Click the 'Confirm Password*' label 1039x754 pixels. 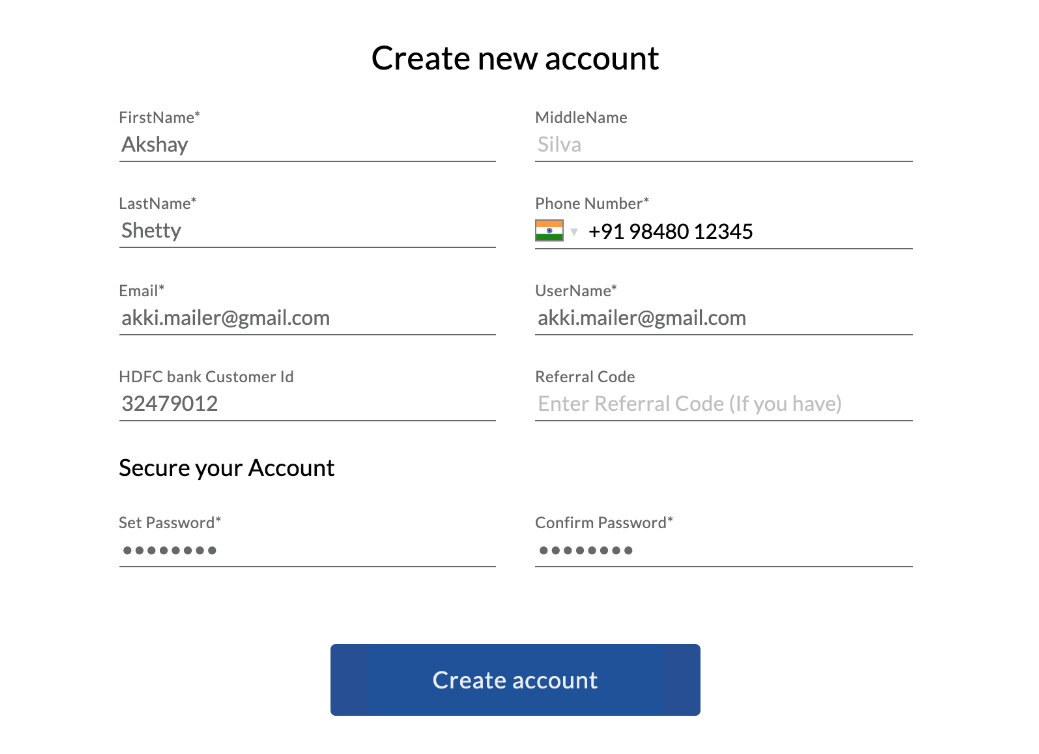click(x=604, y=523)
